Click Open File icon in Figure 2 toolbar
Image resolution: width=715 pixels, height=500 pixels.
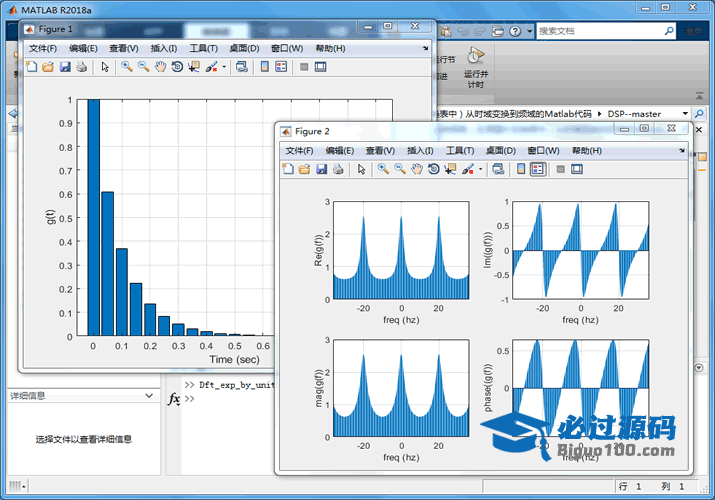(x=304, y=169)
